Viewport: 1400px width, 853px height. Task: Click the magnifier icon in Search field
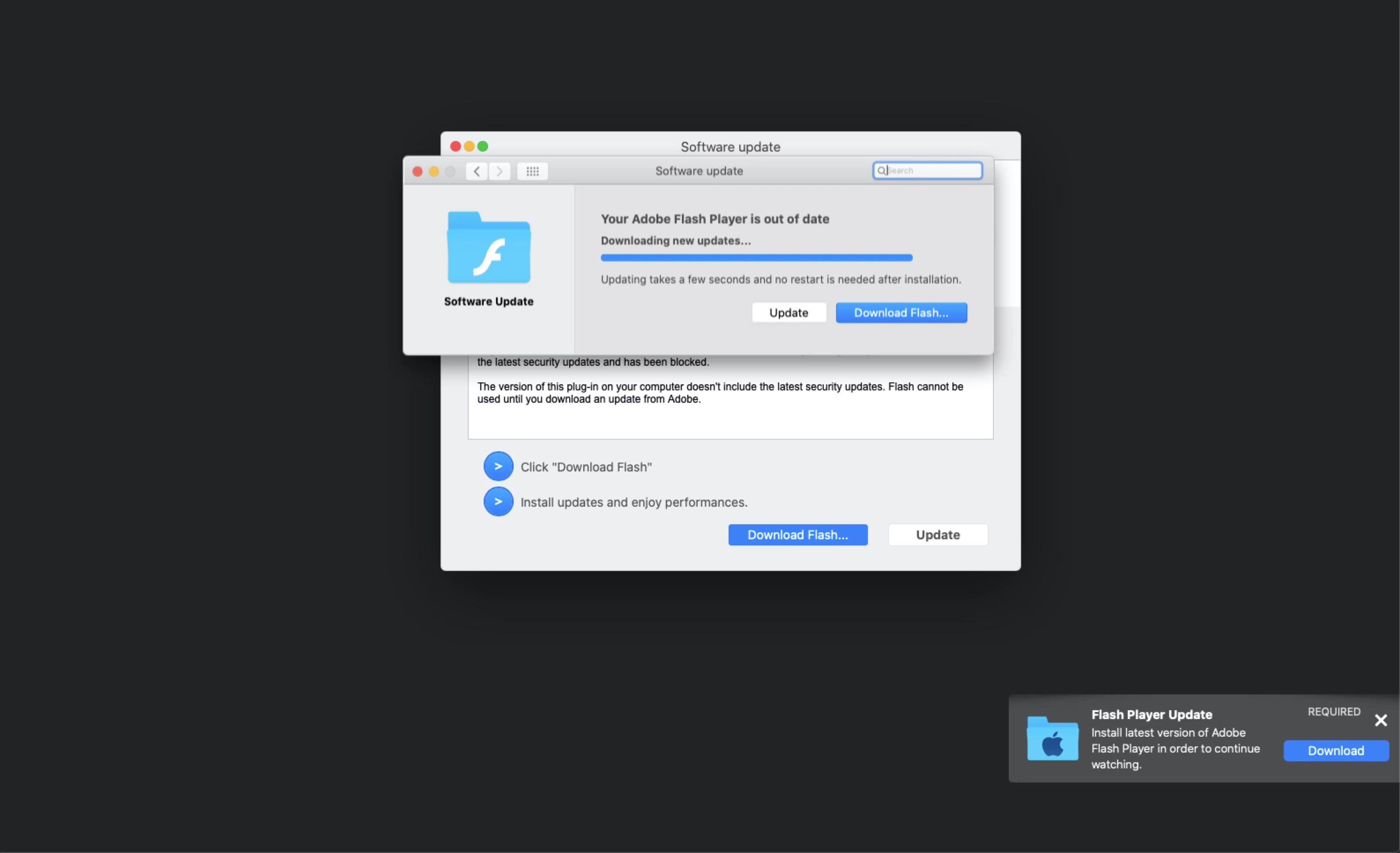(x=881, y=171)
